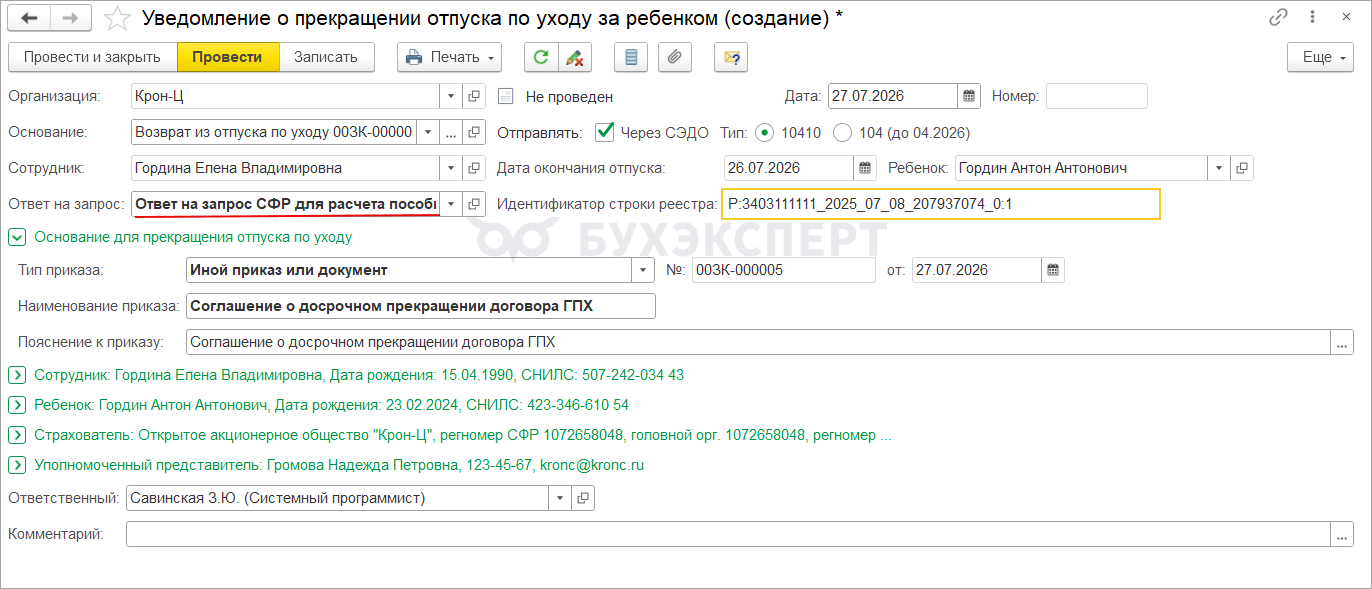Click the envelope with question mark icon
The image size is (1372, 589).
pyautogui.click(x=731, y=57)
